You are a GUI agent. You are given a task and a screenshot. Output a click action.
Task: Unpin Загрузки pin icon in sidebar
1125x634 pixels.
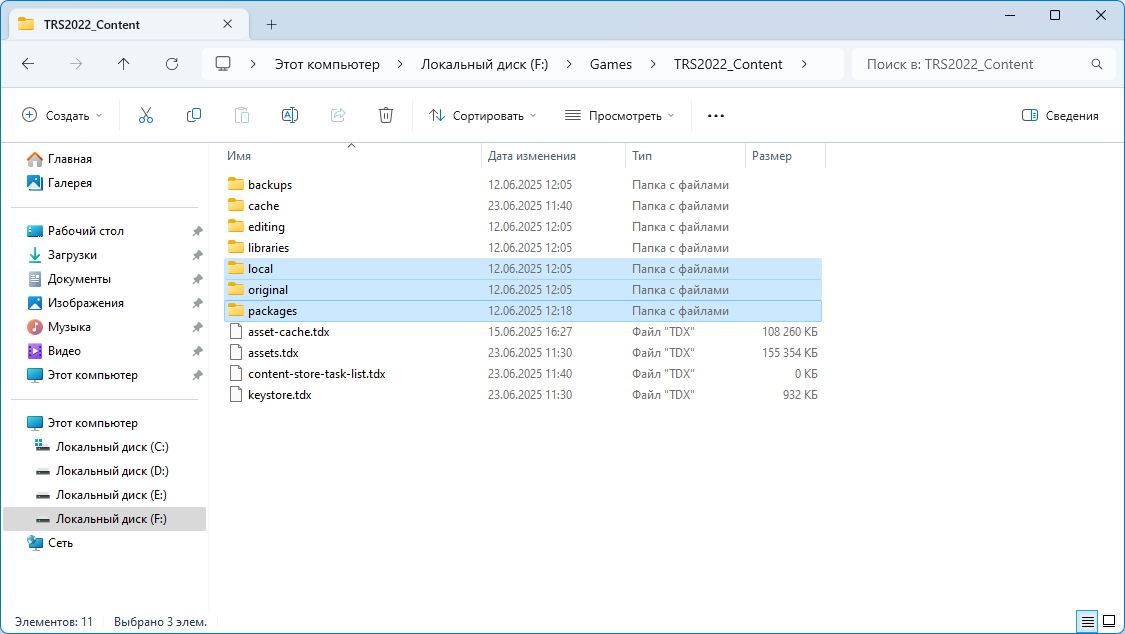point(197,255)
